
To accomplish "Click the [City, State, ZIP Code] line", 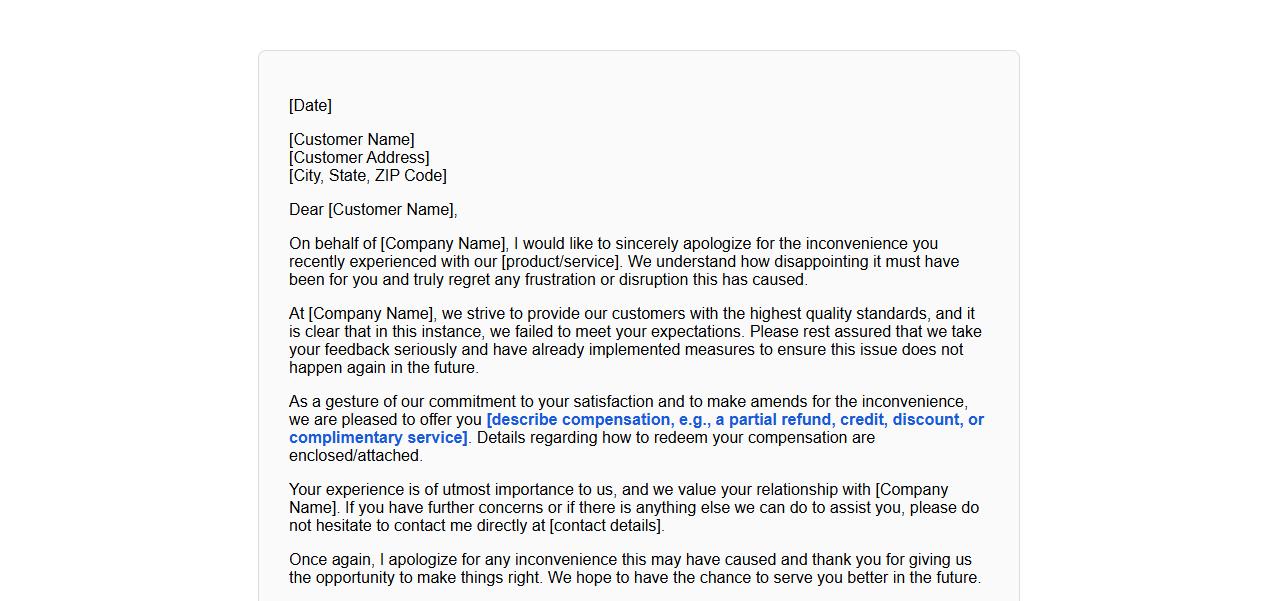I will click(367, 176).
